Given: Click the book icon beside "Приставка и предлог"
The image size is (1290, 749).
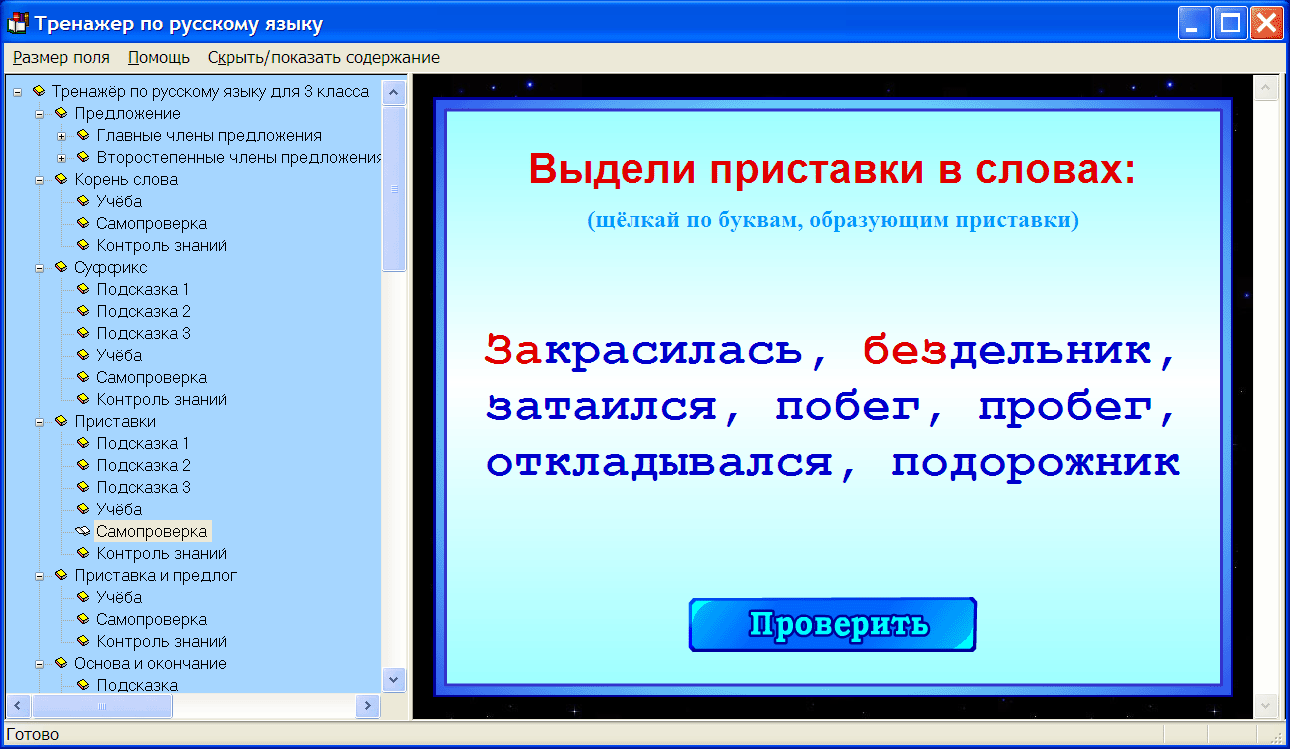Looking at the screenshot, I should [62, 575].
